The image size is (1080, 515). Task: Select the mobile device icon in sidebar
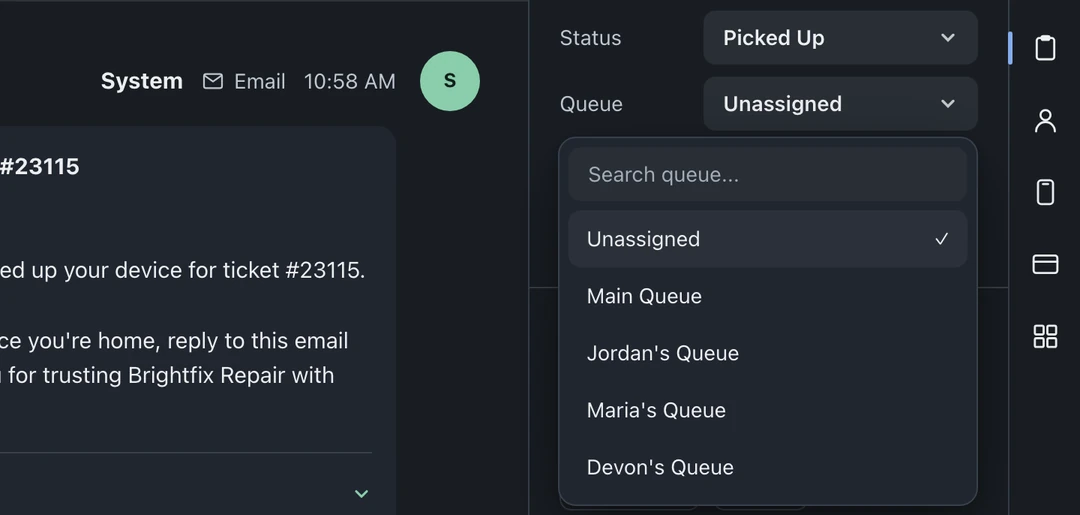(1045, 191)
